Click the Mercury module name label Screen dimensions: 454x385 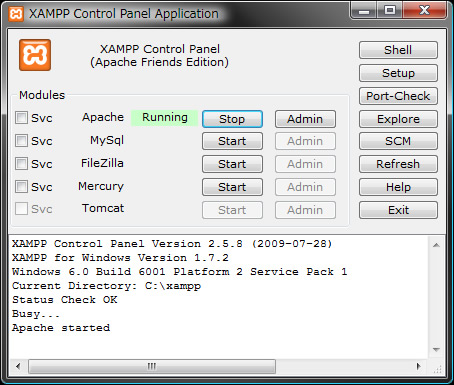point(101,186)
